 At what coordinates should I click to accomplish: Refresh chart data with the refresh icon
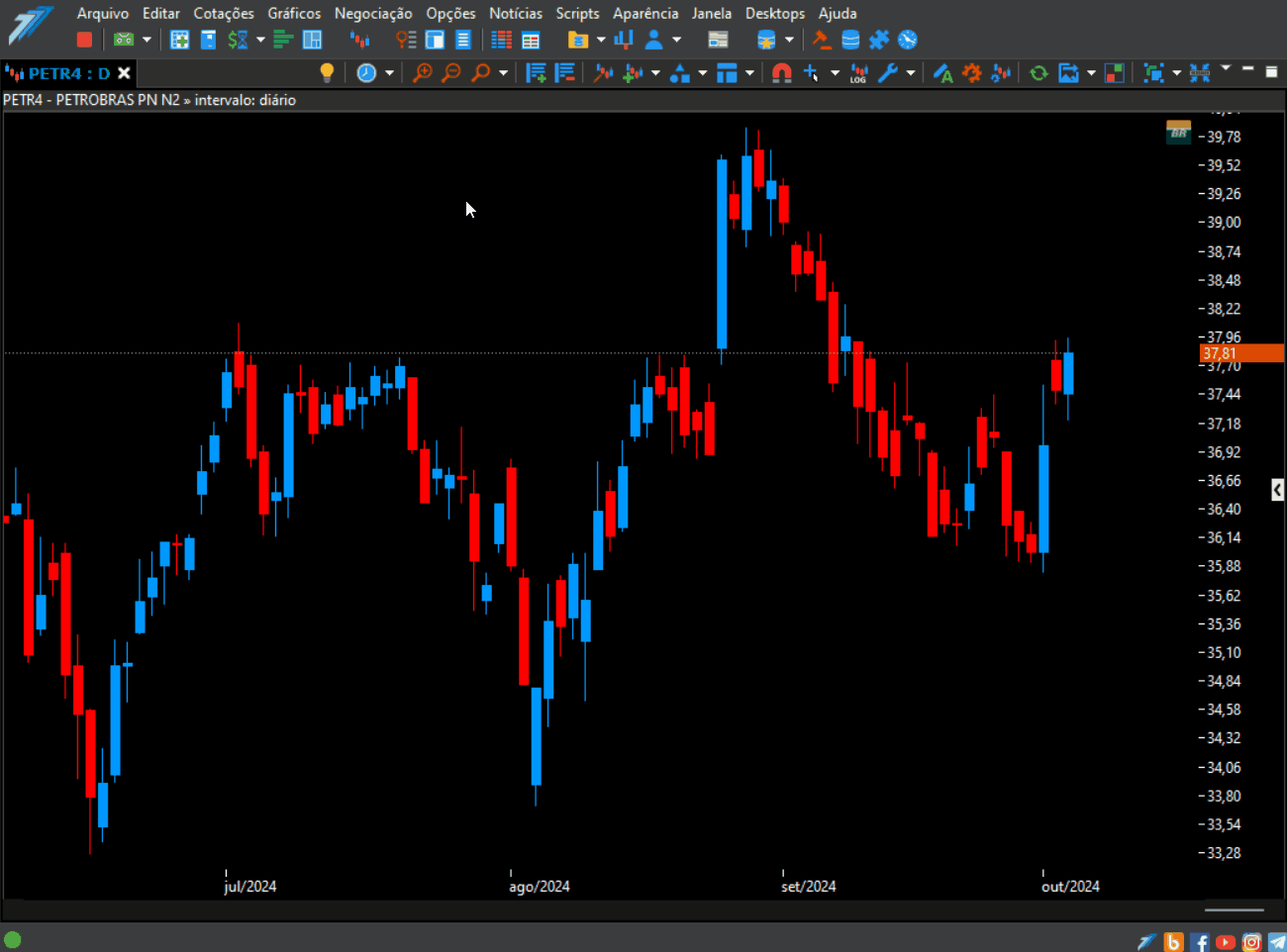tap(1038, 73)
